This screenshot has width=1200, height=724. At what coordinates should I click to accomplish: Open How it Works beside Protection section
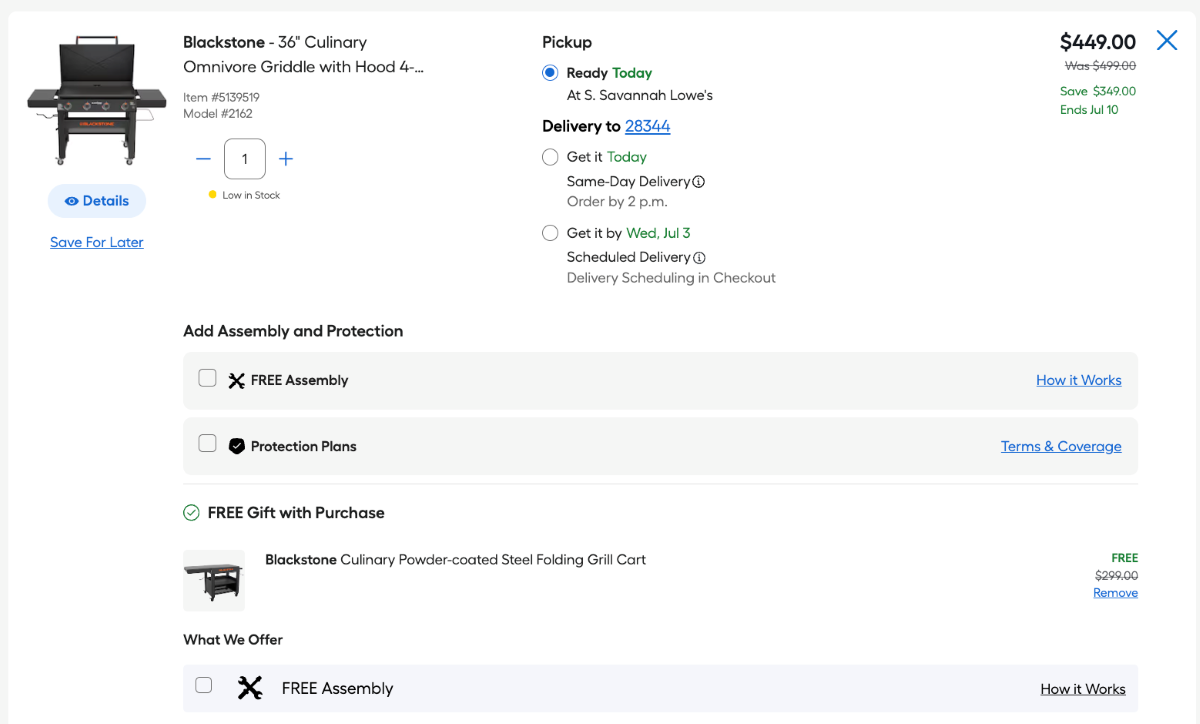tap(1078, 380)
